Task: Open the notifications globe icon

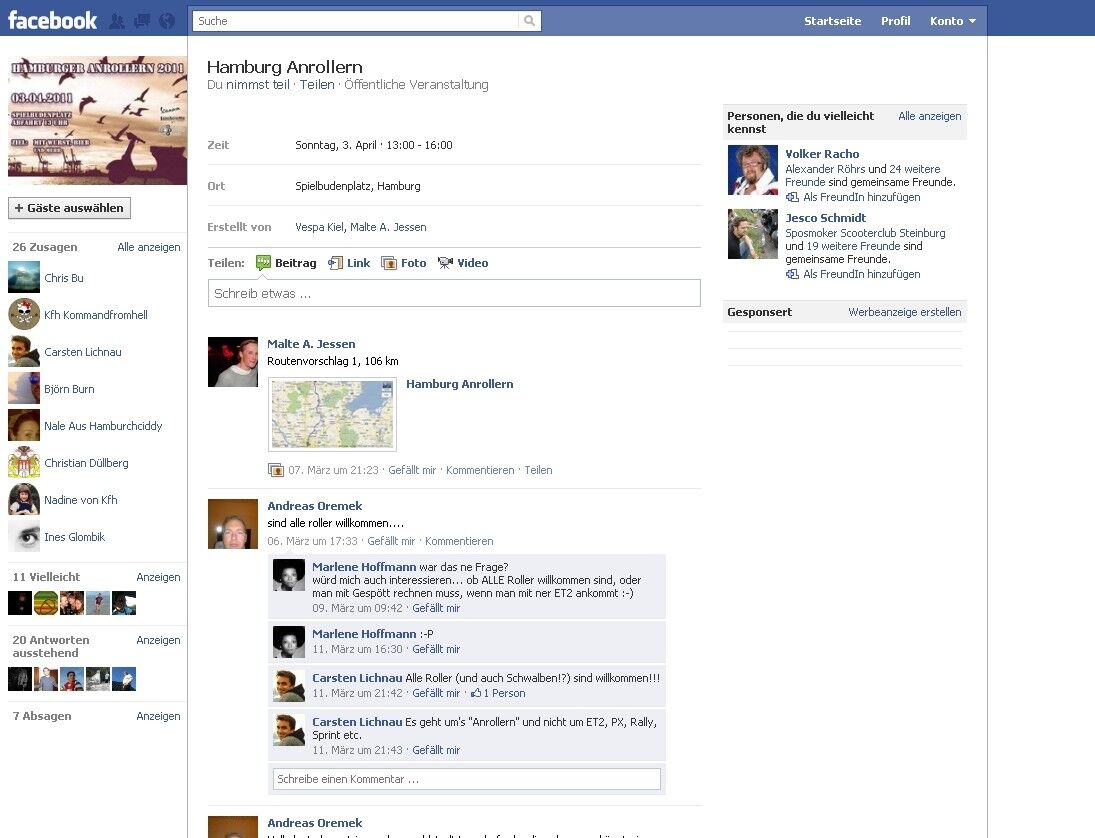Action: click(167, 21)
